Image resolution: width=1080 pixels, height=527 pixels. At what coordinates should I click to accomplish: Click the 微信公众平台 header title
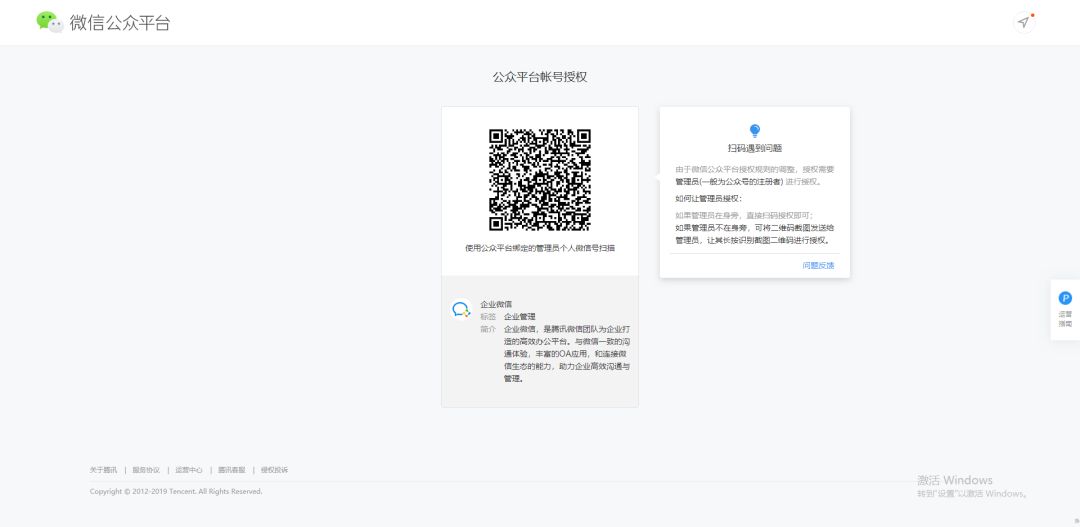120,23
